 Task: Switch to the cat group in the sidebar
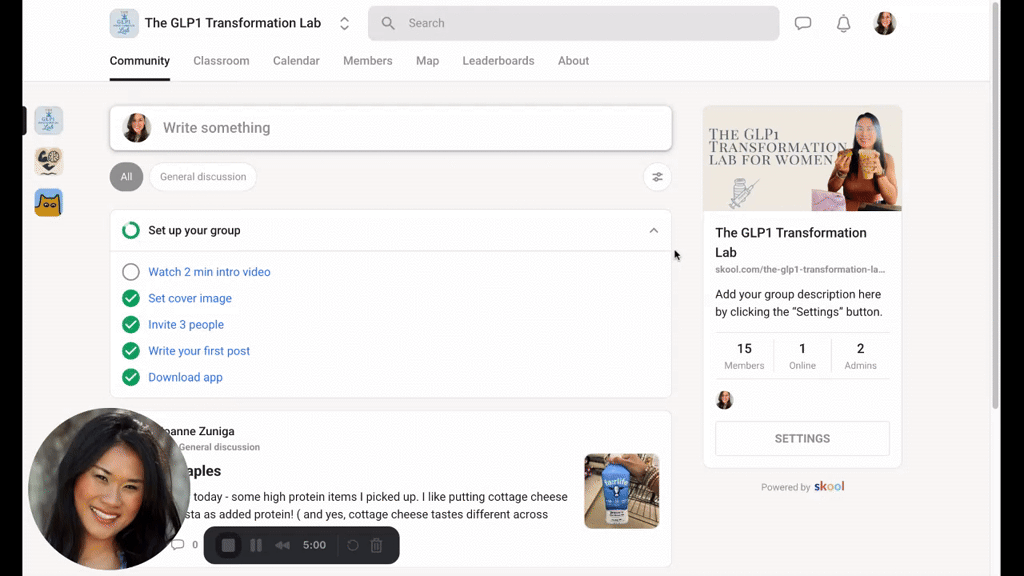click(48, 203)
